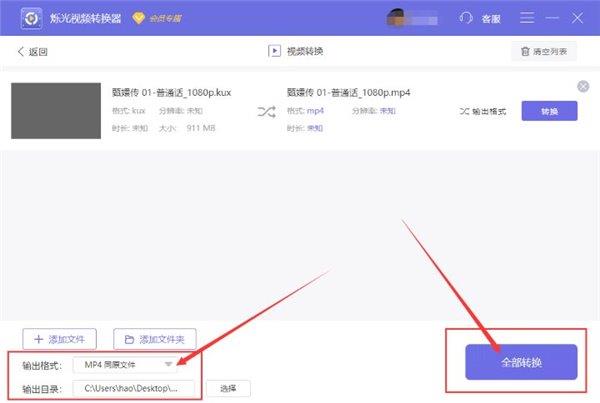Add files with 添加文件 button
This screenshot has height=403, width=600.
tap(59, 339)
